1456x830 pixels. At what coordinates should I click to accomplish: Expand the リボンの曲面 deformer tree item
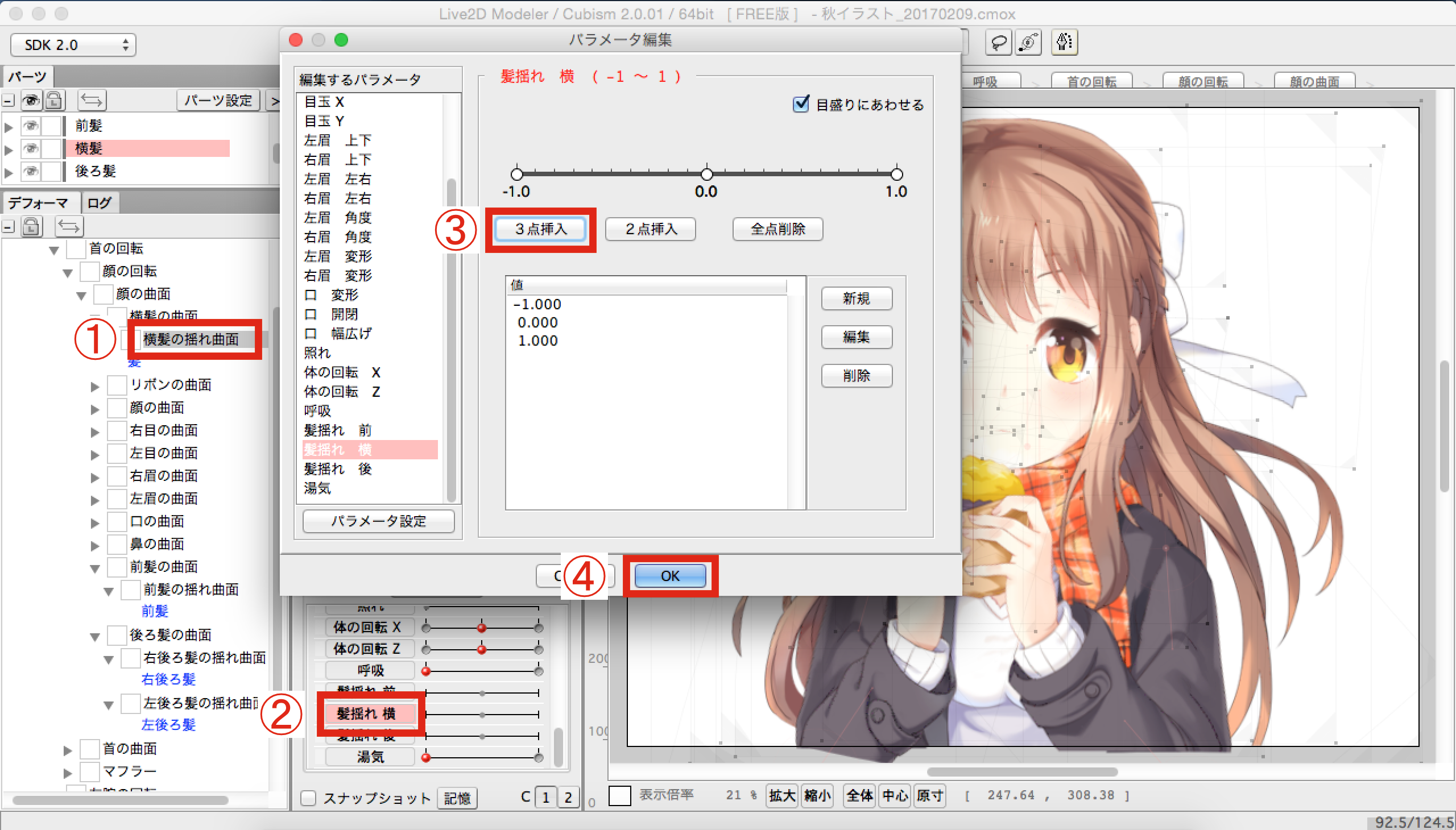[95, 387]
